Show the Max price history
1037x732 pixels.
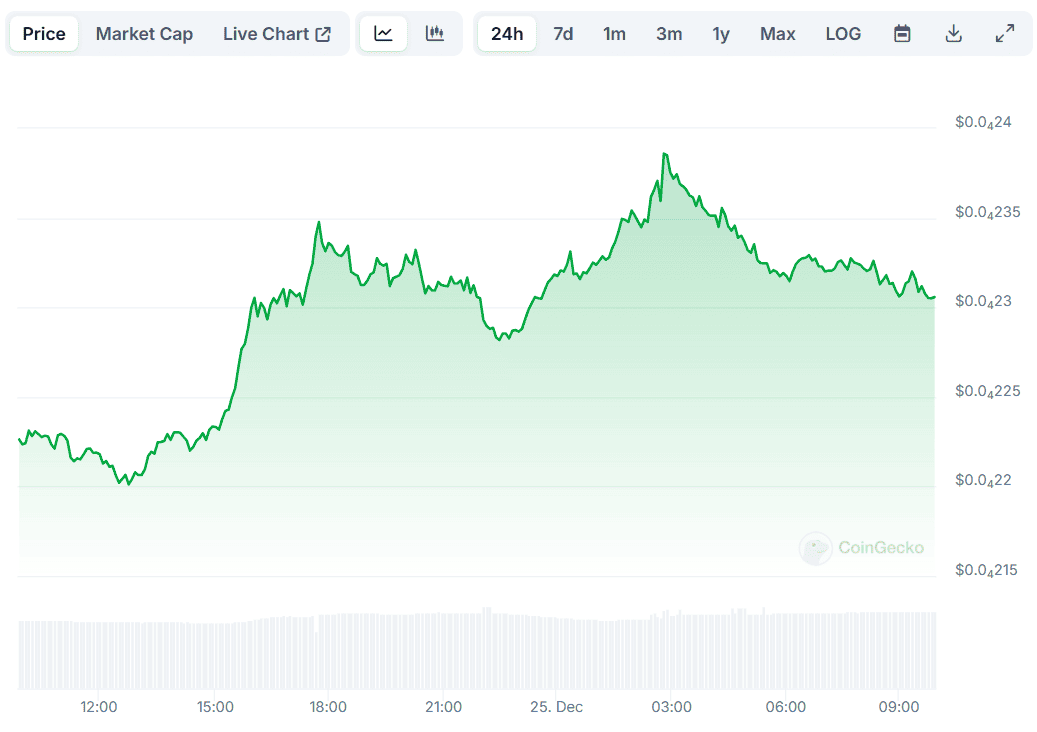point(777,34)
